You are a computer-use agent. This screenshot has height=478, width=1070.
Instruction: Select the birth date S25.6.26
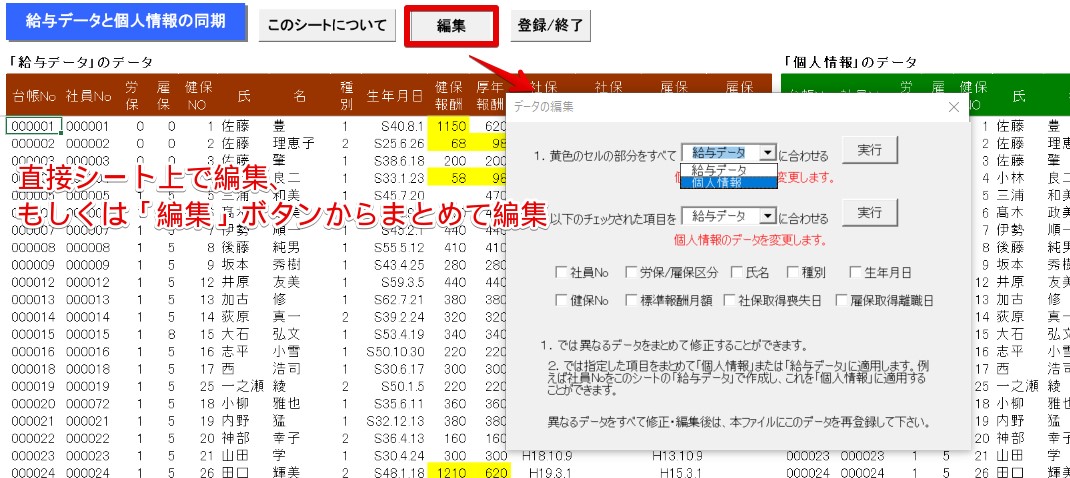pyautogui.click(x=399, y=143)
